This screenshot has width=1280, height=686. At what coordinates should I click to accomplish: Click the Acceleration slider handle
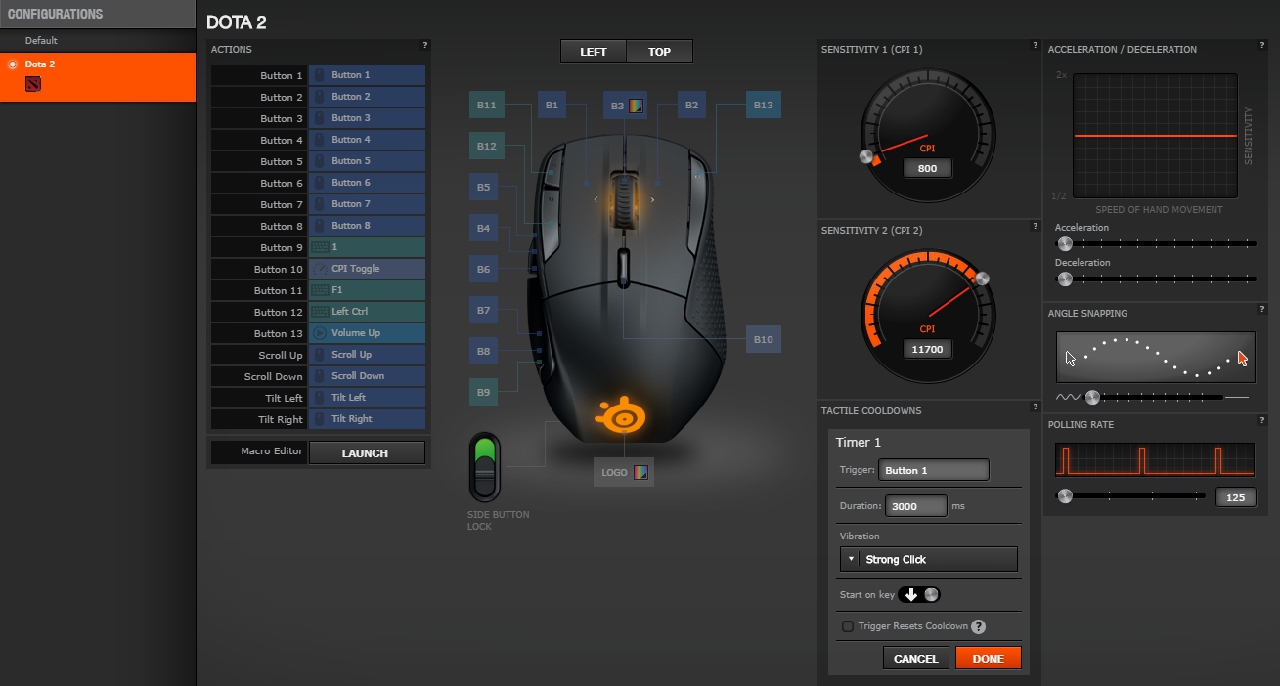[x=1065, y=243]
